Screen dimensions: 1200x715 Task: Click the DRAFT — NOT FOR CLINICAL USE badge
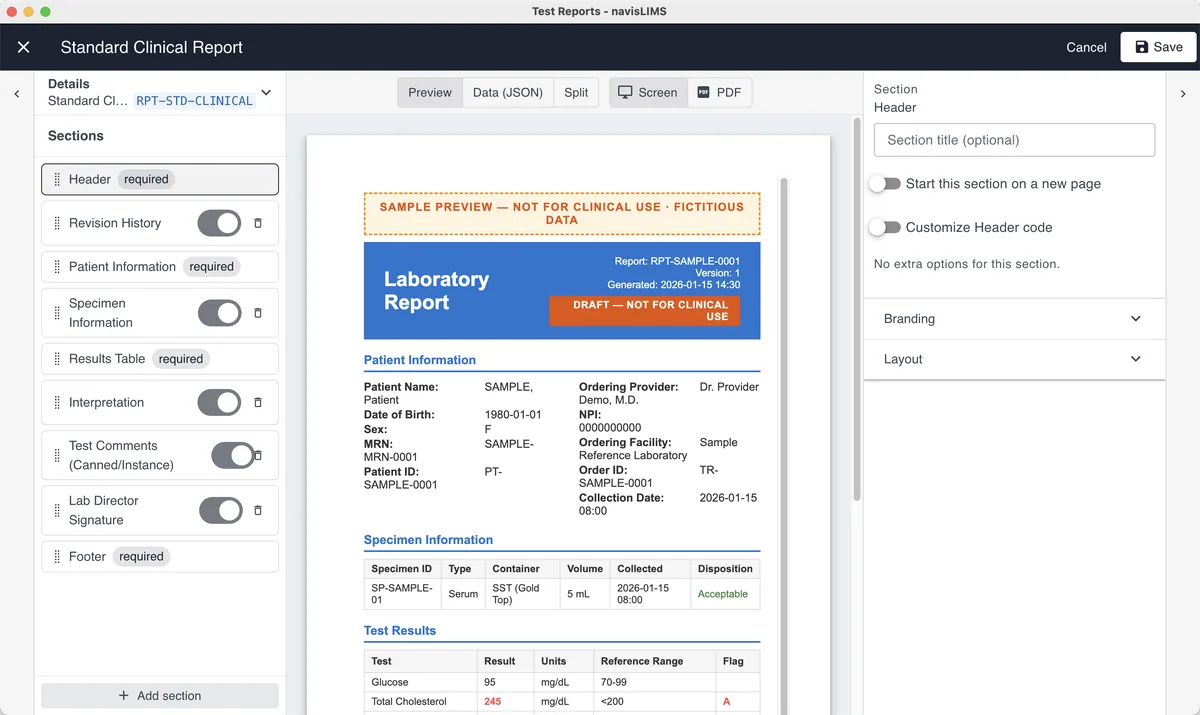click(x=644, y=310)
